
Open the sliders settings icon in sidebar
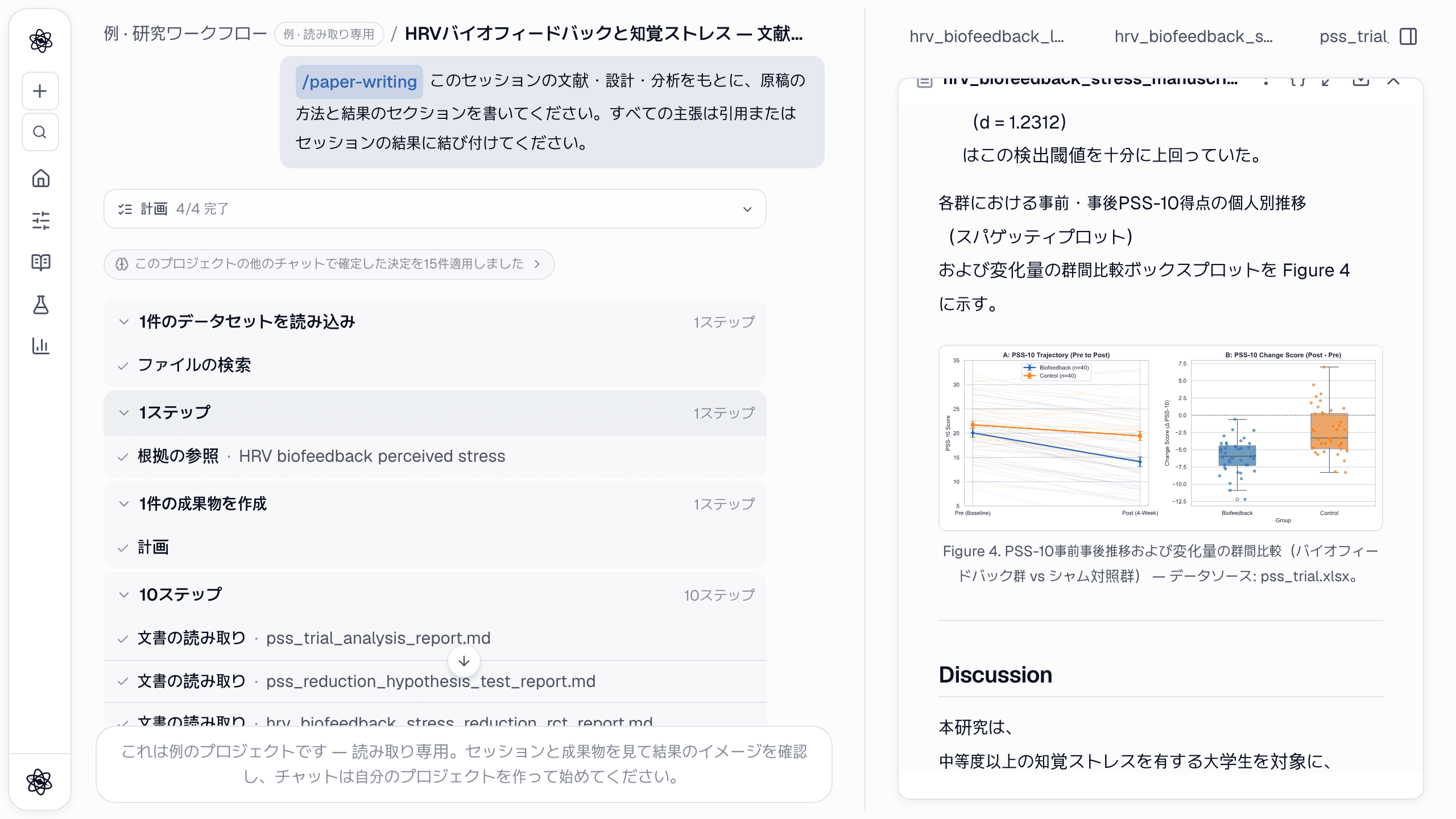(40, 221)
